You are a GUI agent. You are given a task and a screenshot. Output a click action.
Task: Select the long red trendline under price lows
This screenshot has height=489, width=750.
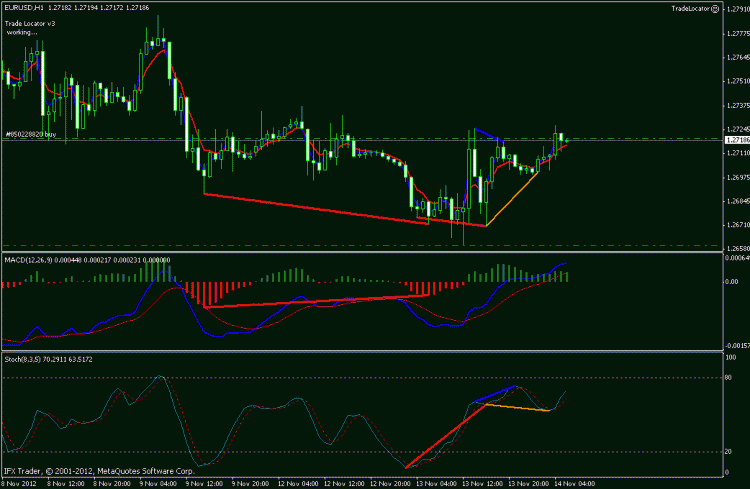pos(316,208)
